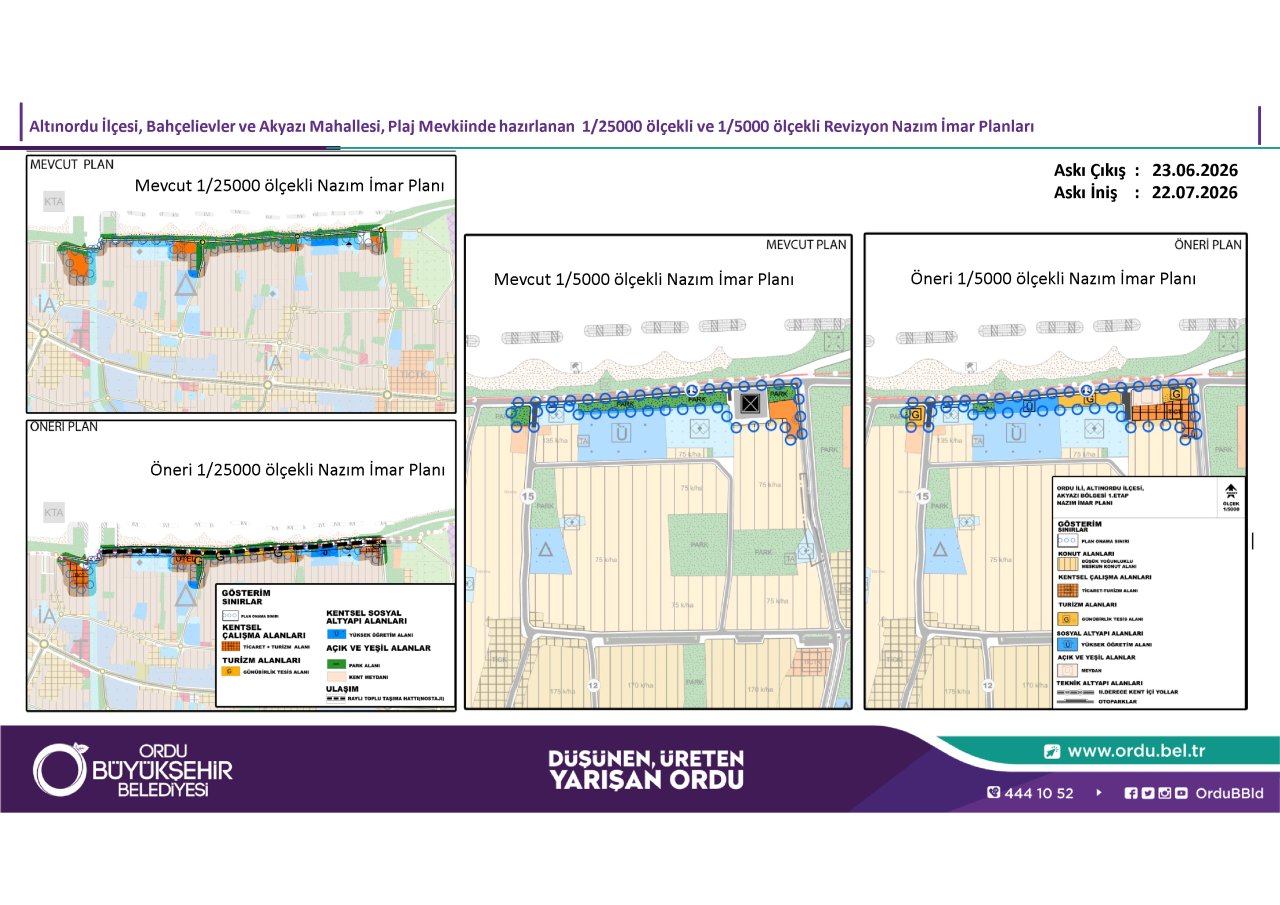Click the Askı Çıkış date 23.06.2026
Viewport: 1280px width, 905px height.
click(x=1194, y=170)
